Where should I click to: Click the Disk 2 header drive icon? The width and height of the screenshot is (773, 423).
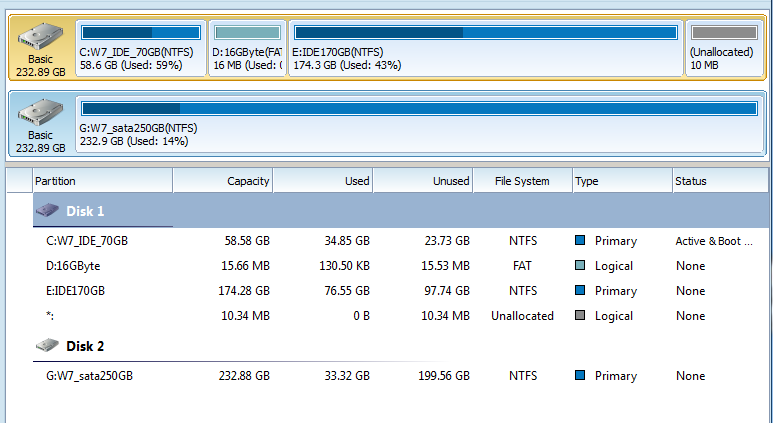pyautogui.click(x=48, y=346)
